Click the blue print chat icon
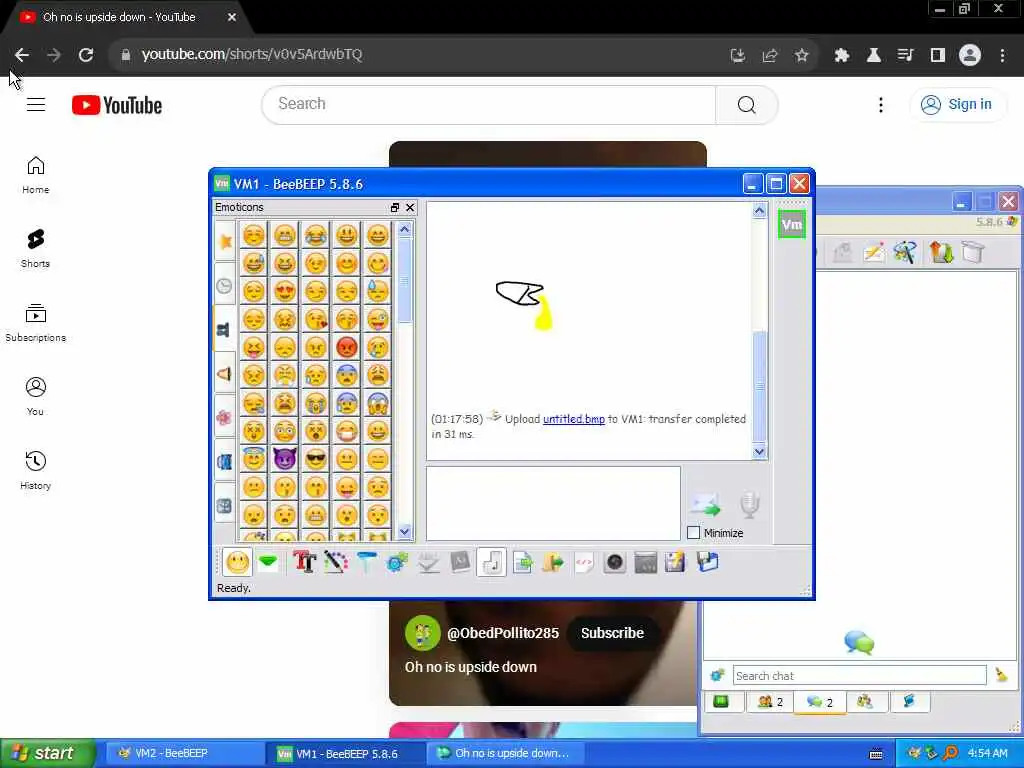This screenshot has height=768, width=1024. point(707,562)
